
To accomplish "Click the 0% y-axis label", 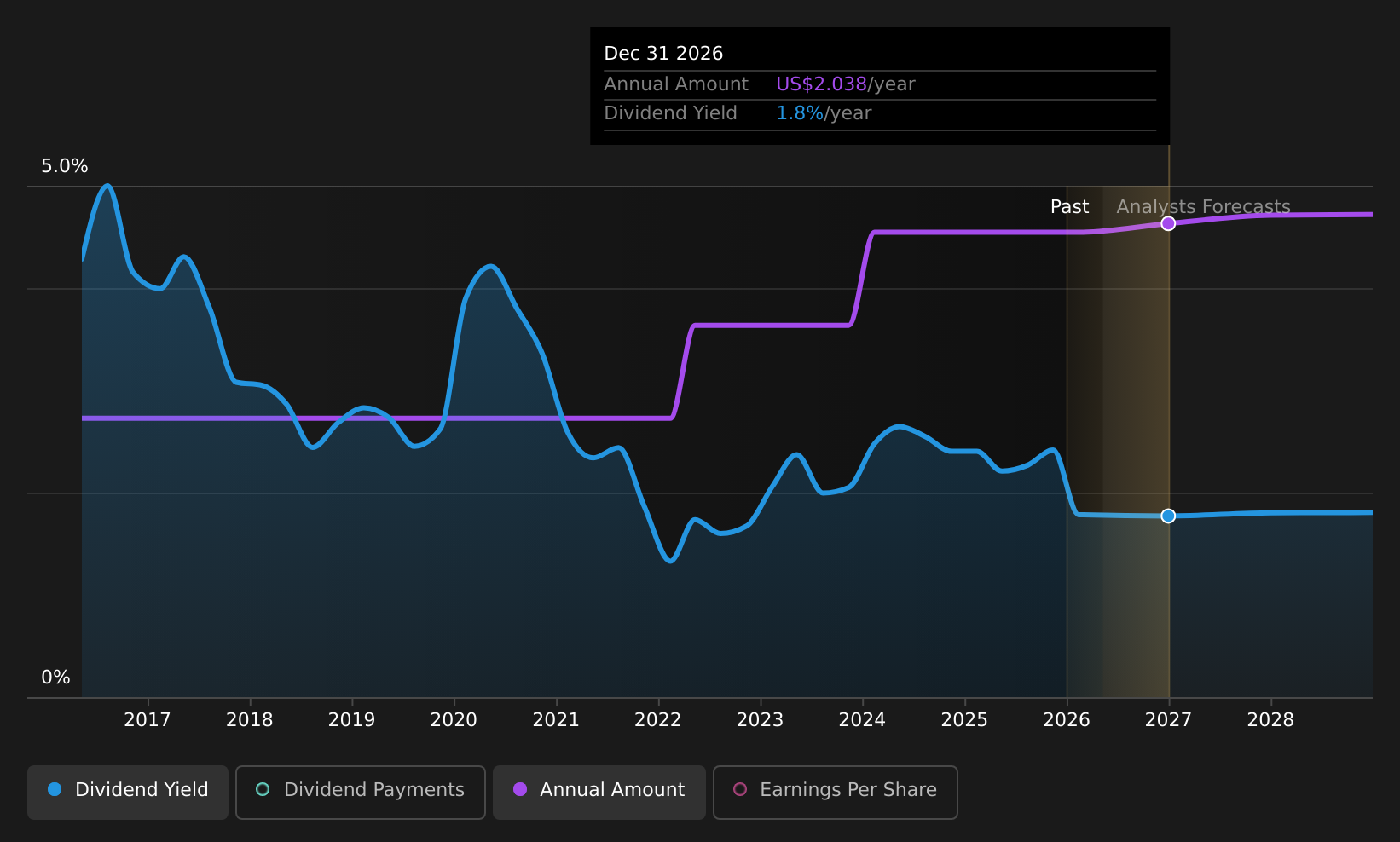I will click(56, 678).
